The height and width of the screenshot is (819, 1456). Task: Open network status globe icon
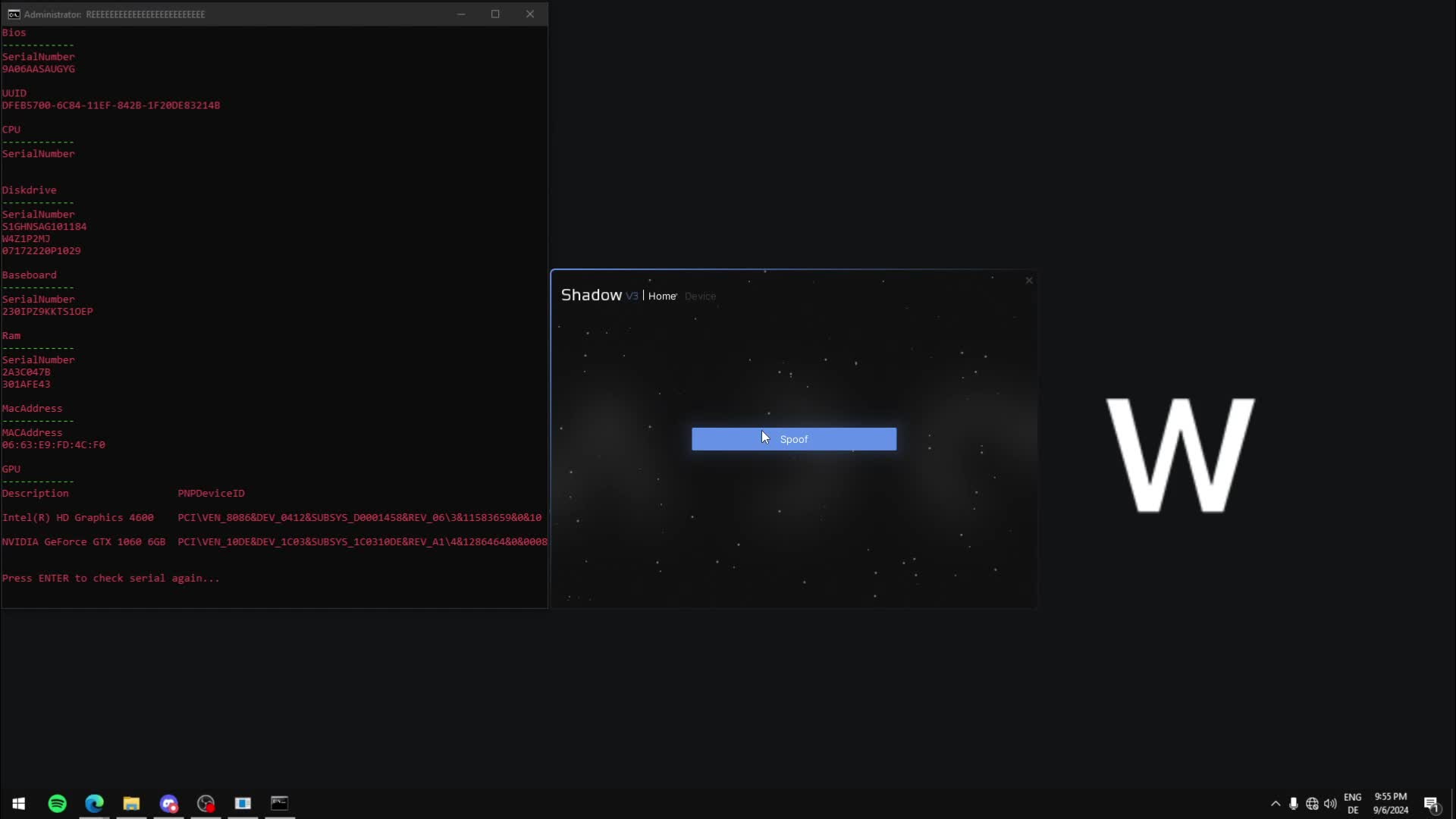(1312, 804)
